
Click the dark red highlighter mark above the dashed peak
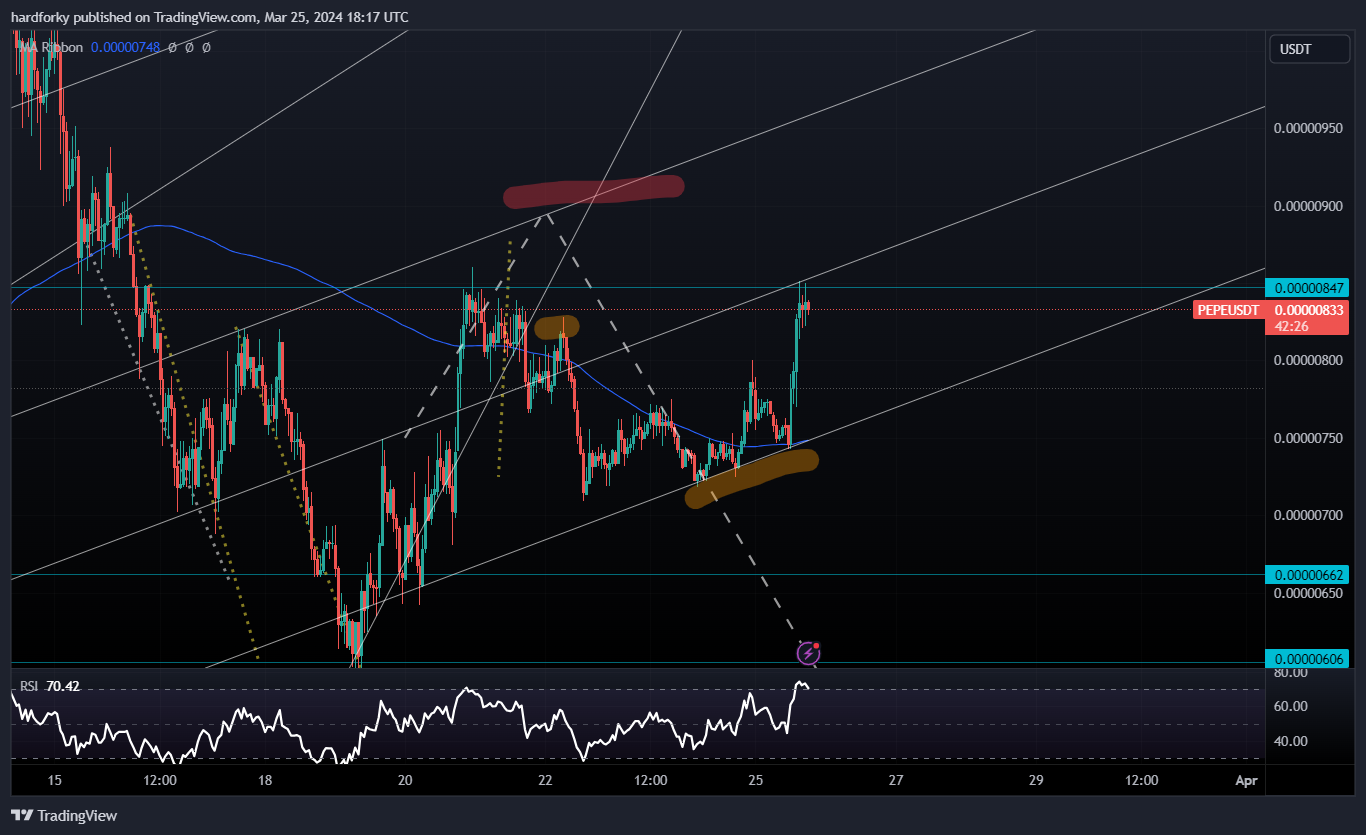tap(594, 191)
